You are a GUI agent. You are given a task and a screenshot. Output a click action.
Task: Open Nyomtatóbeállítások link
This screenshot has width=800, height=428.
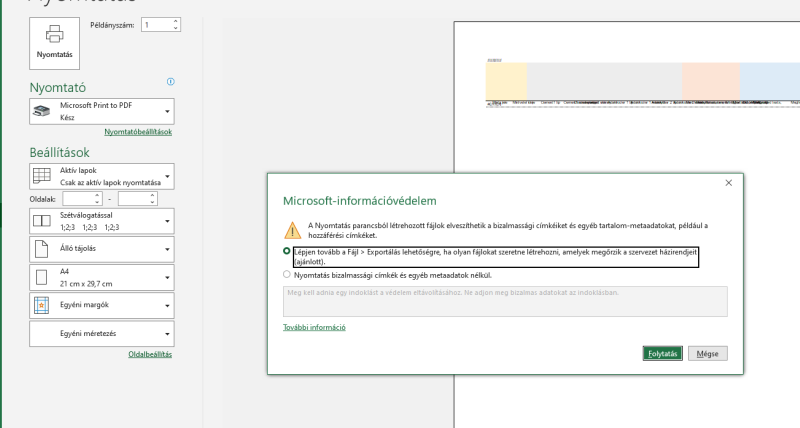click(x=138, y=132)
